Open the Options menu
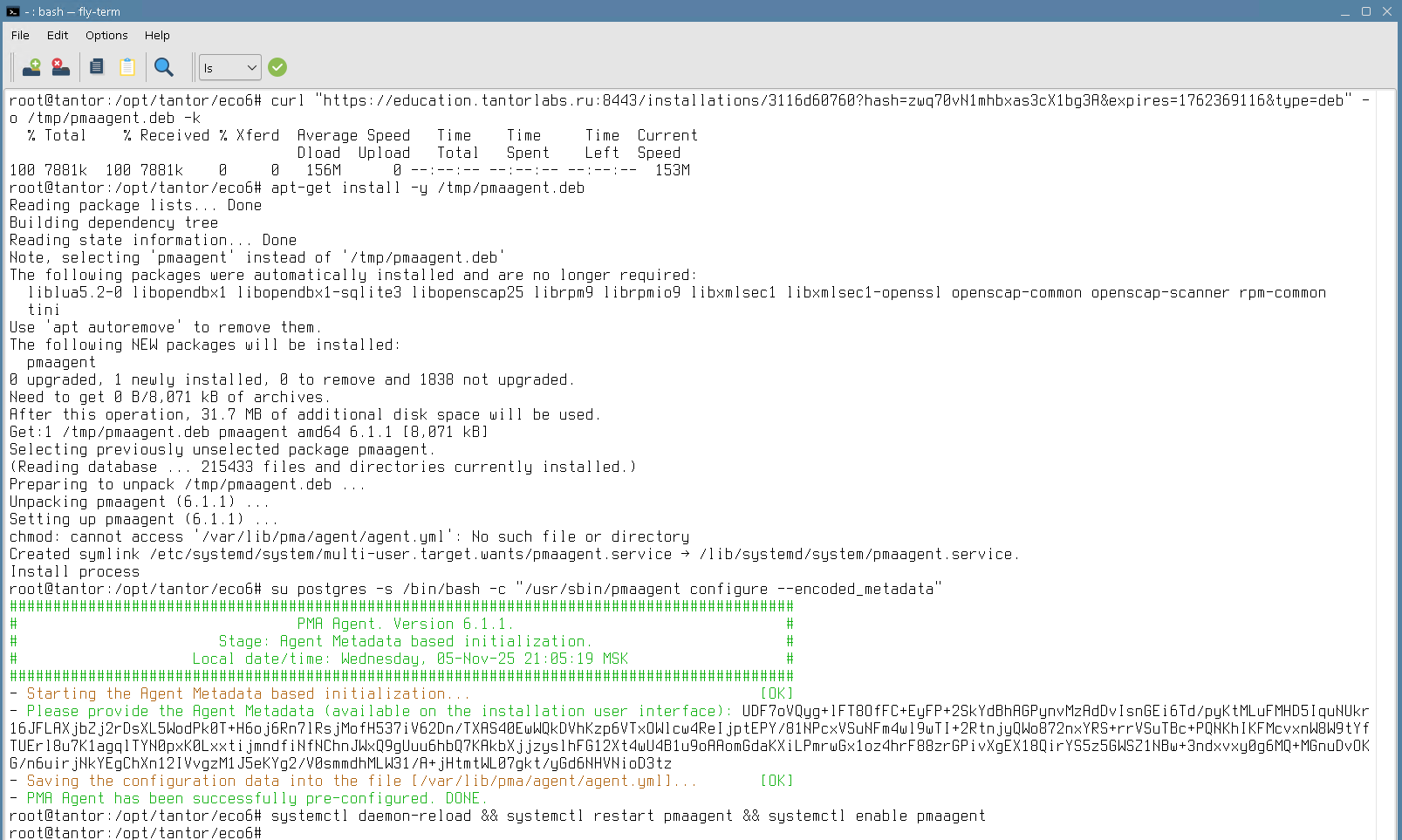 106,36
